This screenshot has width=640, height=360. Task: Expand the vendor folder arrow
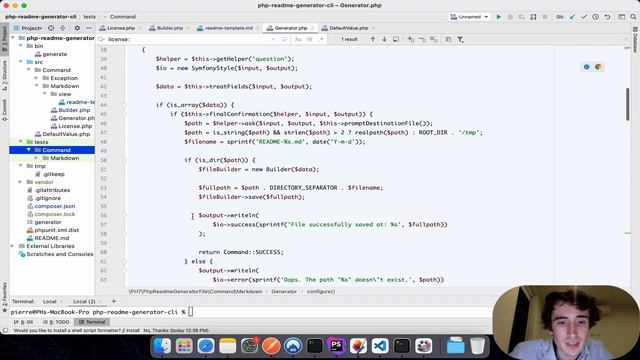click(x=21, y=182)
